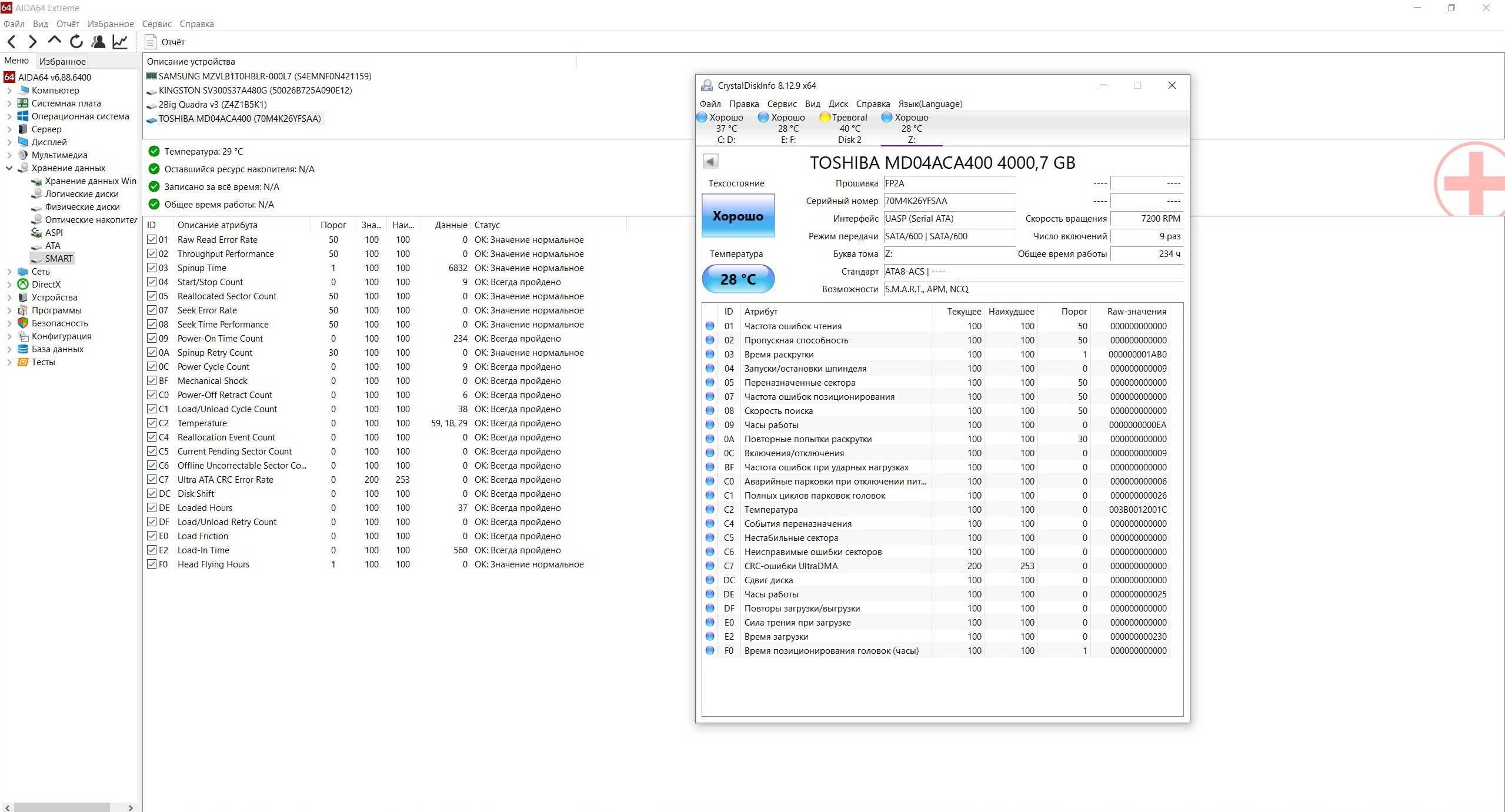Click the 28 °C temperature indicator in CrystalDiskInfo
Image resolution: width=1505 pixels, height=812 pixels.
(x=738, y=279)
